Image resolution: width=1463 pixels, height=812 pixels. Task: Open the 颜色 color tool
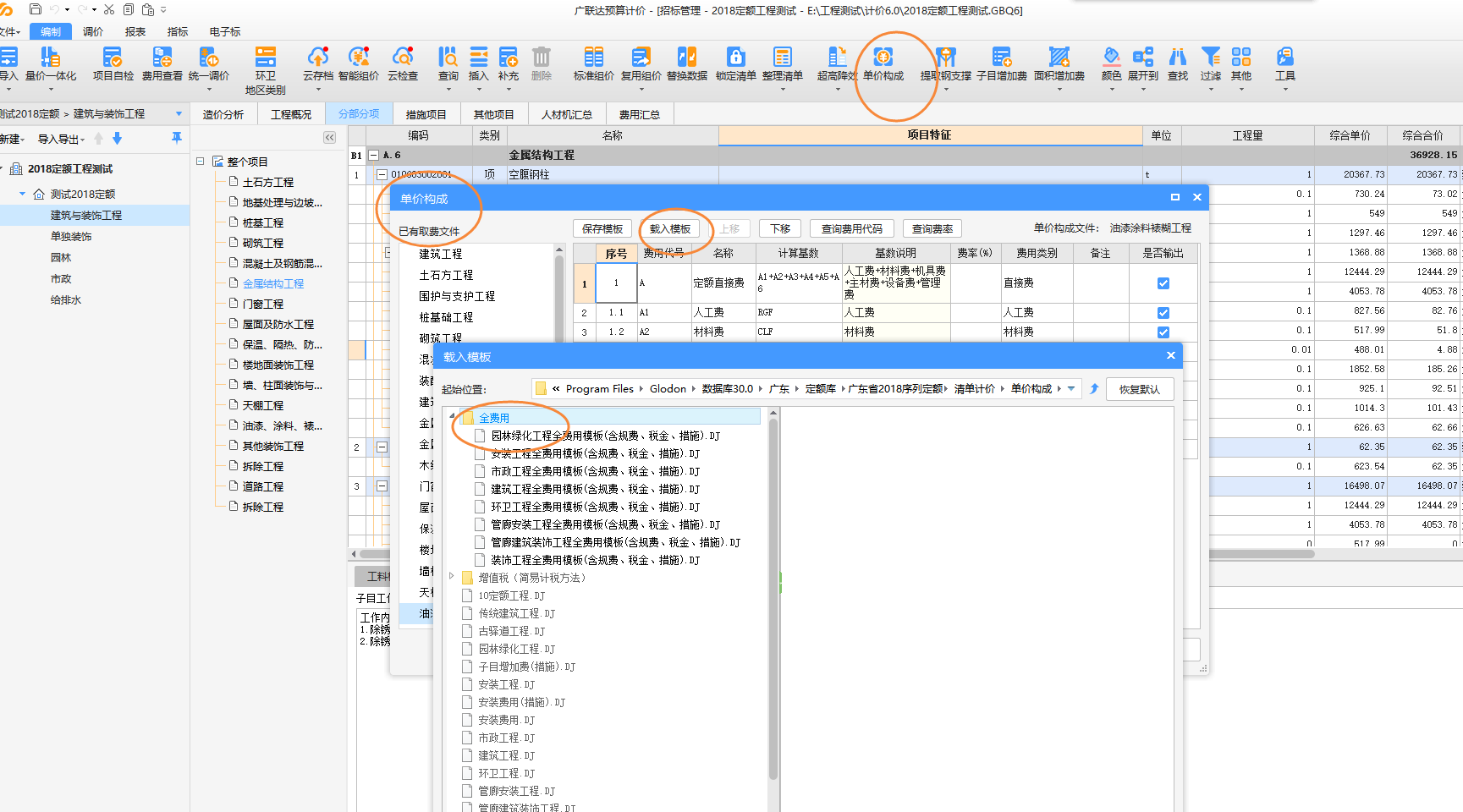point(1112,64)
